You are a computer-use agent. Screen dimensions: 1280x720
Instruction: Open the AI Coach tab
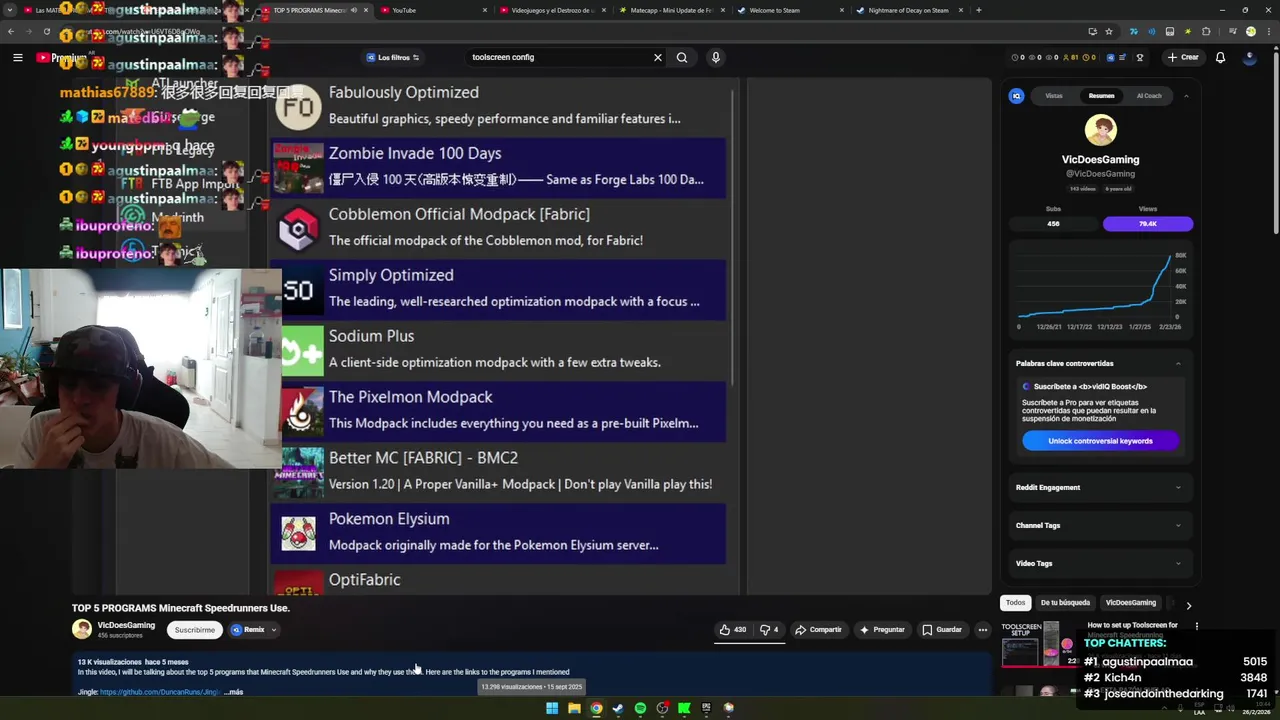[1149, 96]
